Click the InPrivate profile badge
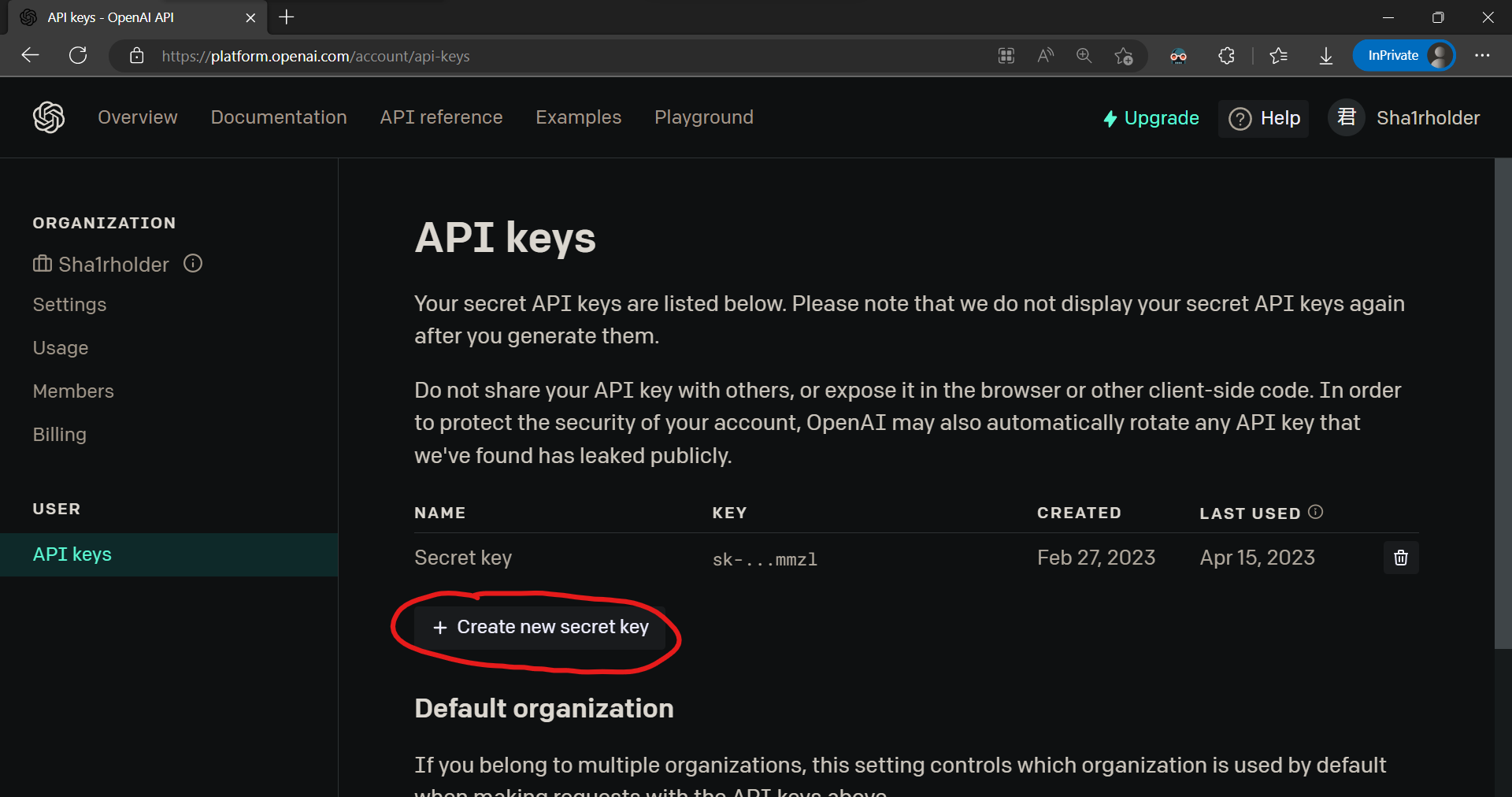The width and height of the screenshot is (1512, 797). coord(1404,55)
